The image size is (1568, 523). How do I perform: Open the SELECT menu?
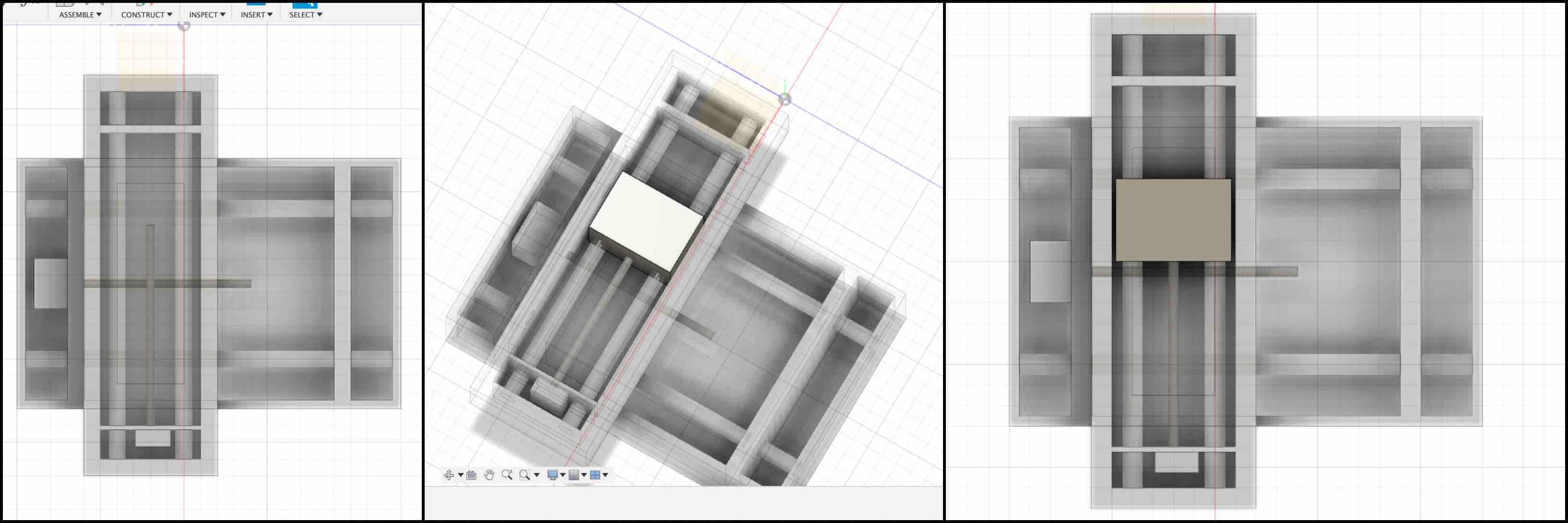[x=306, y=14]
